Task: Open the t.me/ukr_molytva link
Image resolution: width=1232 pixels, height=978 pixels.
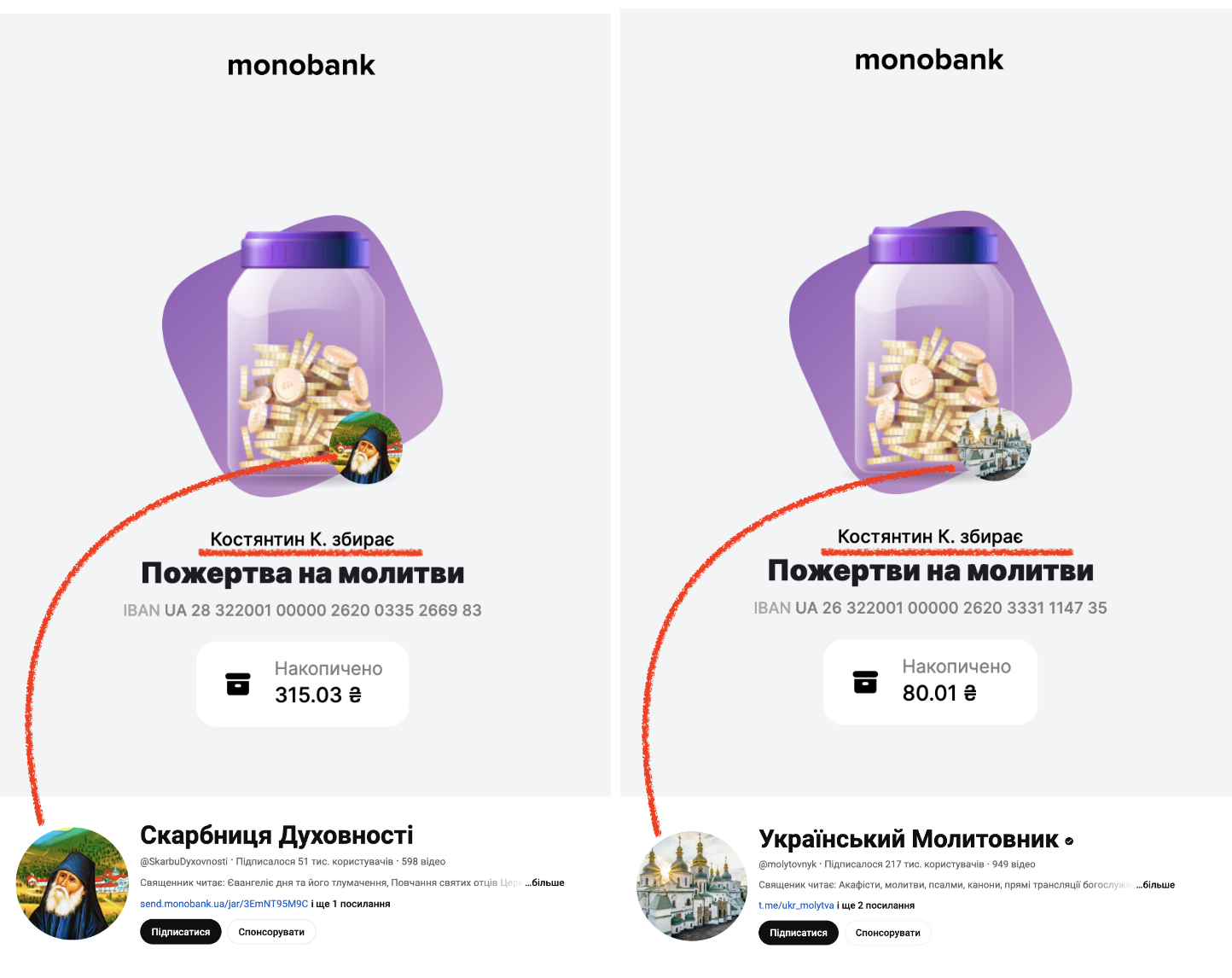Action: click(x=796, y=905)
